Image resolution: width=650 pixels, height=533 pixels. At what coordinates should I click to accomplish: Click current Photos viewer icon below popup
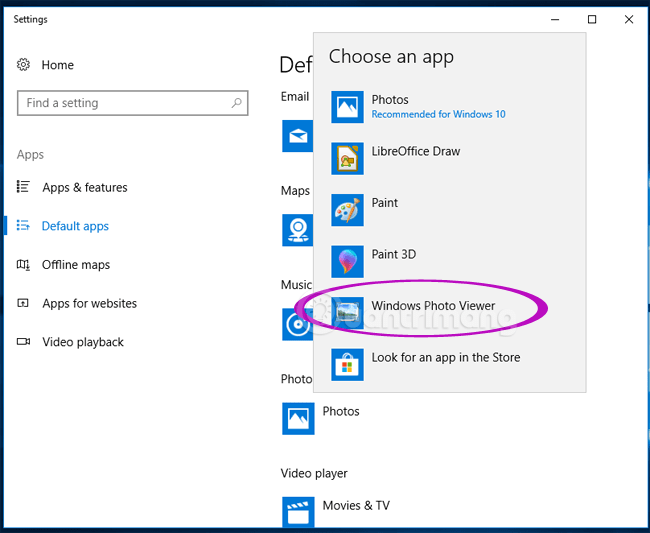(x=298, y=419)
